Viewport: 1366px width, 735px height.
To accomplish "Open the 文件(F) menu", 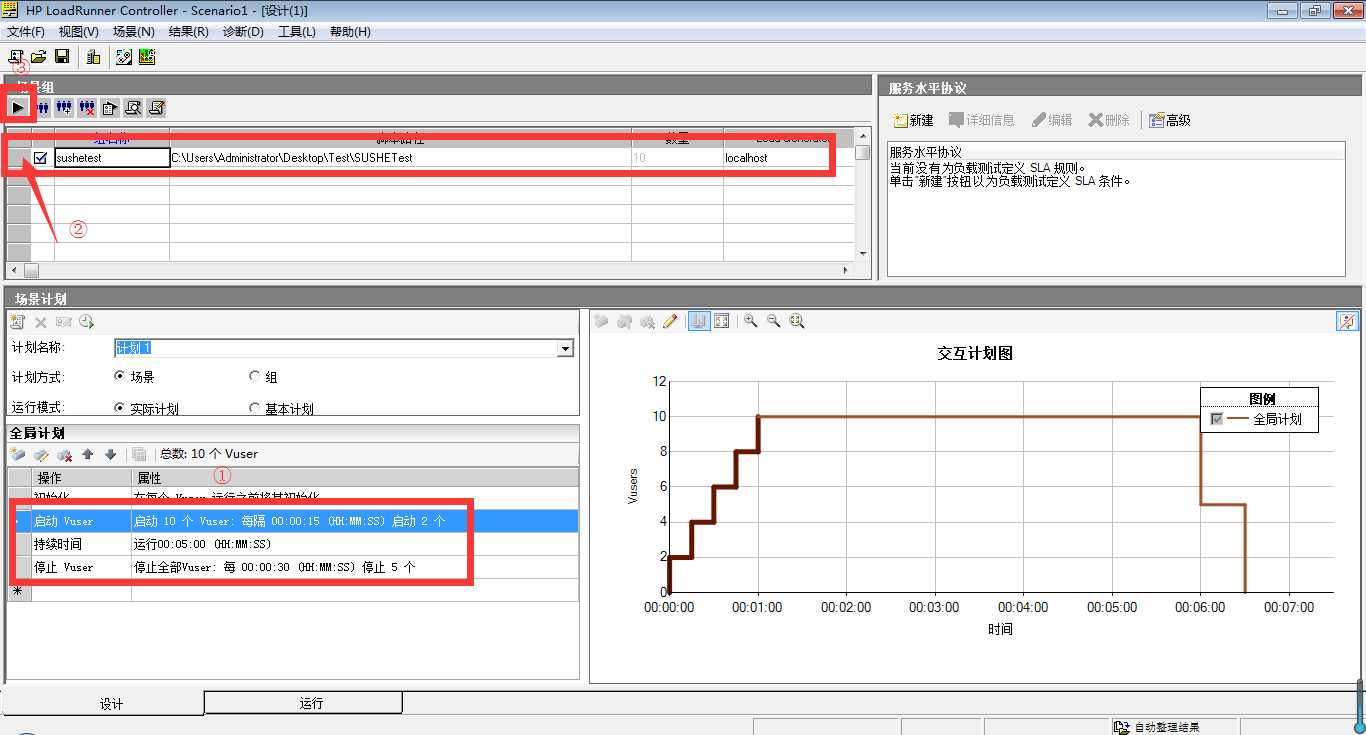I will click(27, 32).
